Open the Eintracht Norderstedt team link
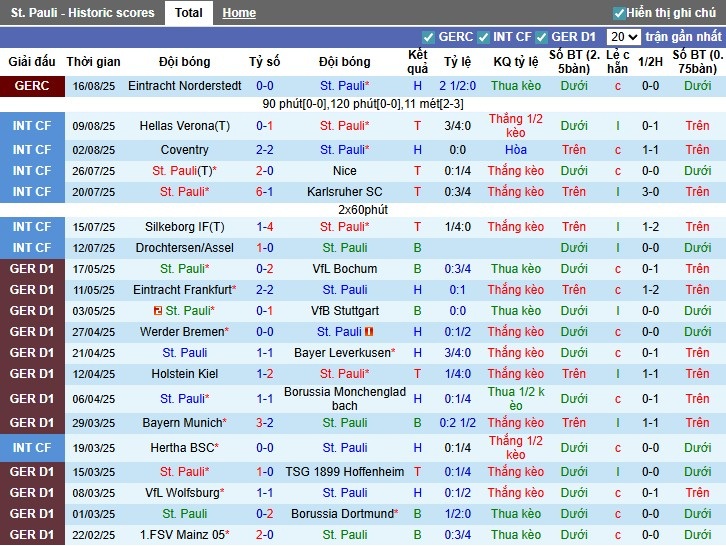The width and height of the screenshot is (726, 546). pyautogui.click(x=184, y=86)
